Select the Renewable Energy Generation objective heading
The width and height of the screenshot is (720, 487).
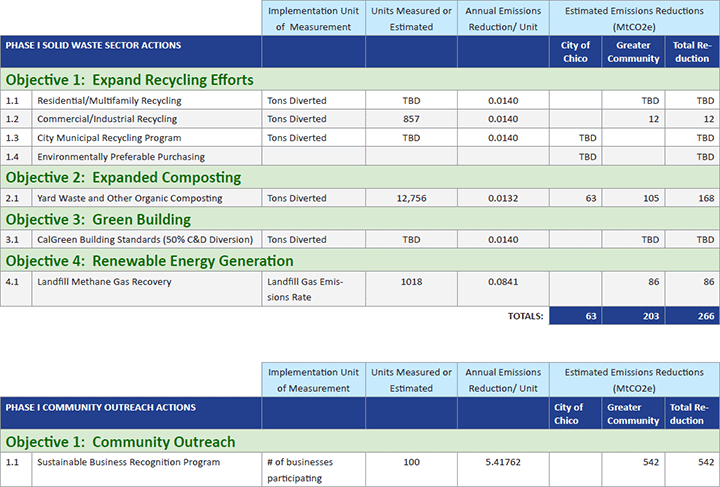[x=150, y=261]
